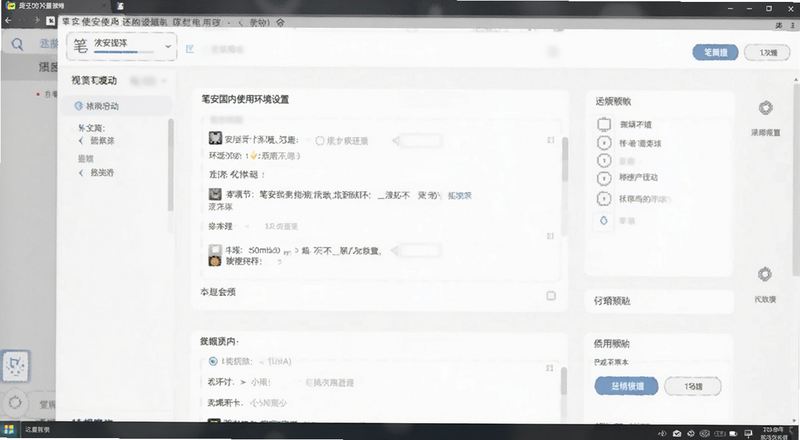Select the radio button on the first settings row
800x440 pixels.
tap(320, 141)
